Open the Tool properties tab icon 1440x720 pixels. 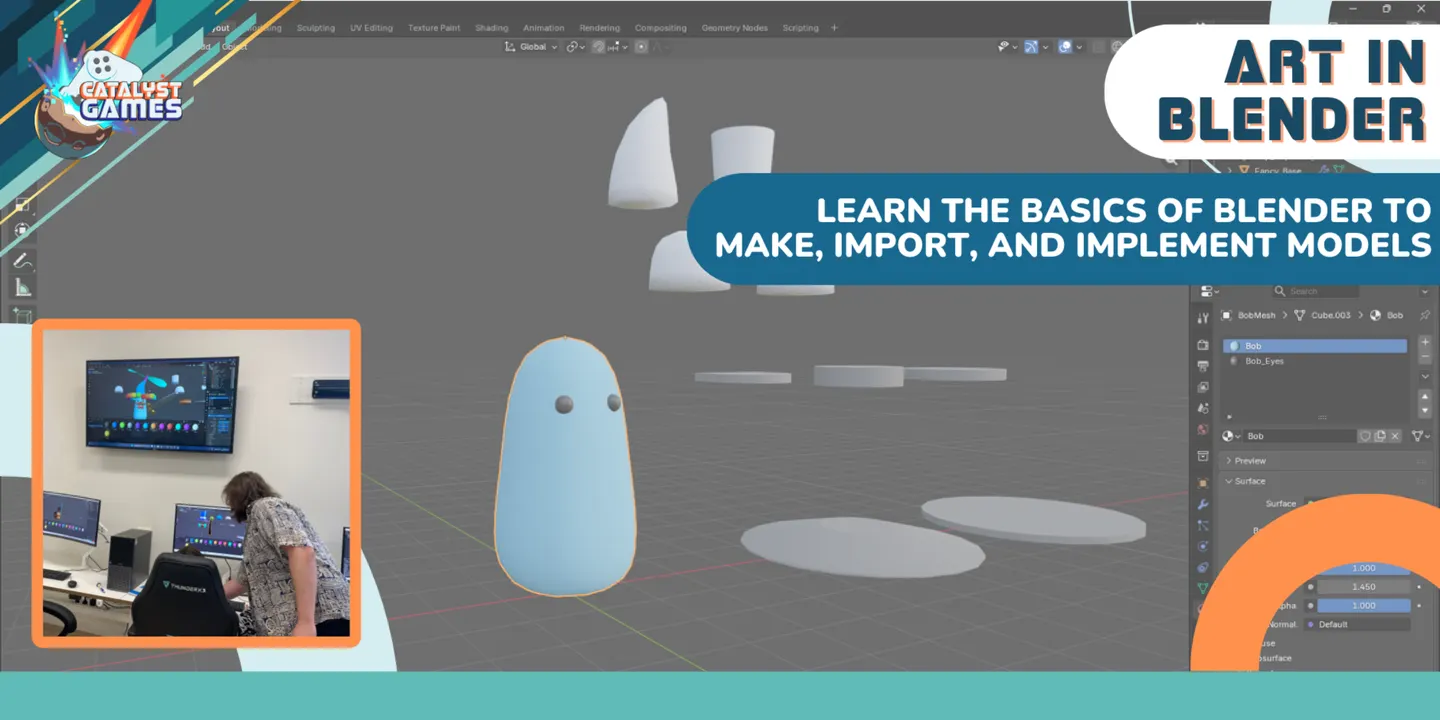coord(1203,318)
